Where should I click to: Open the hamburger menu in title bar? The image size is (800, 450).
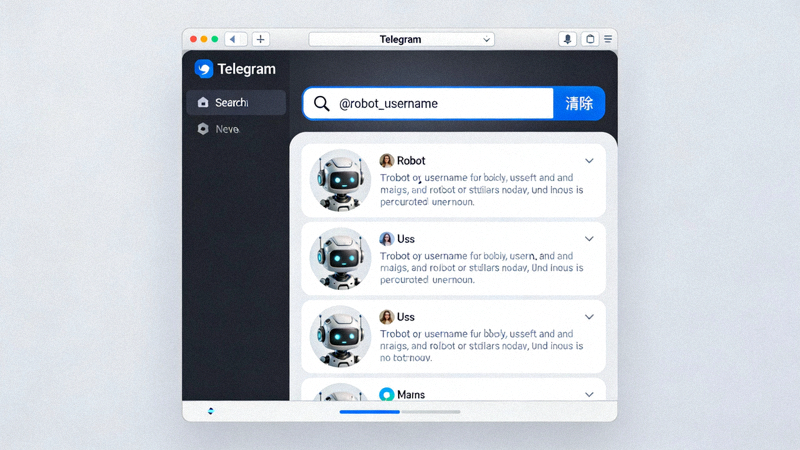[x=608, y=39]
